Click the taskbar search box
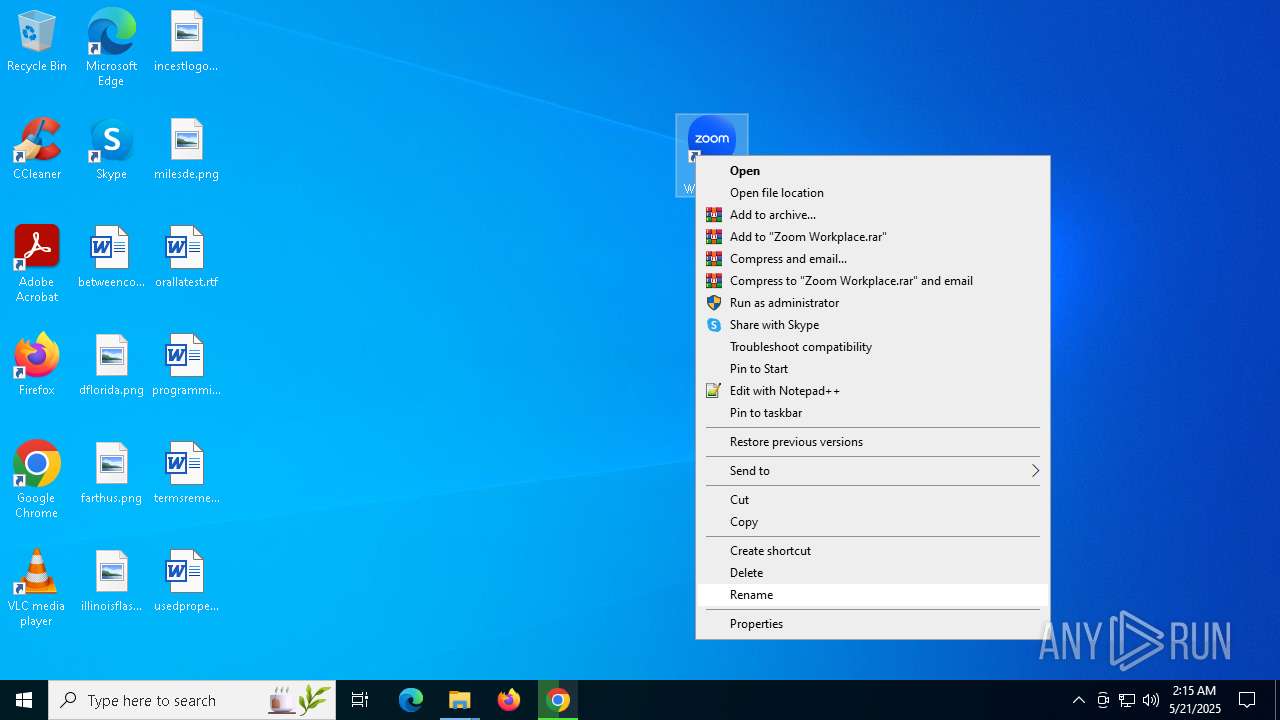Image resolution: width=1280 pixels, height=720 pixels. coord(192,700)
